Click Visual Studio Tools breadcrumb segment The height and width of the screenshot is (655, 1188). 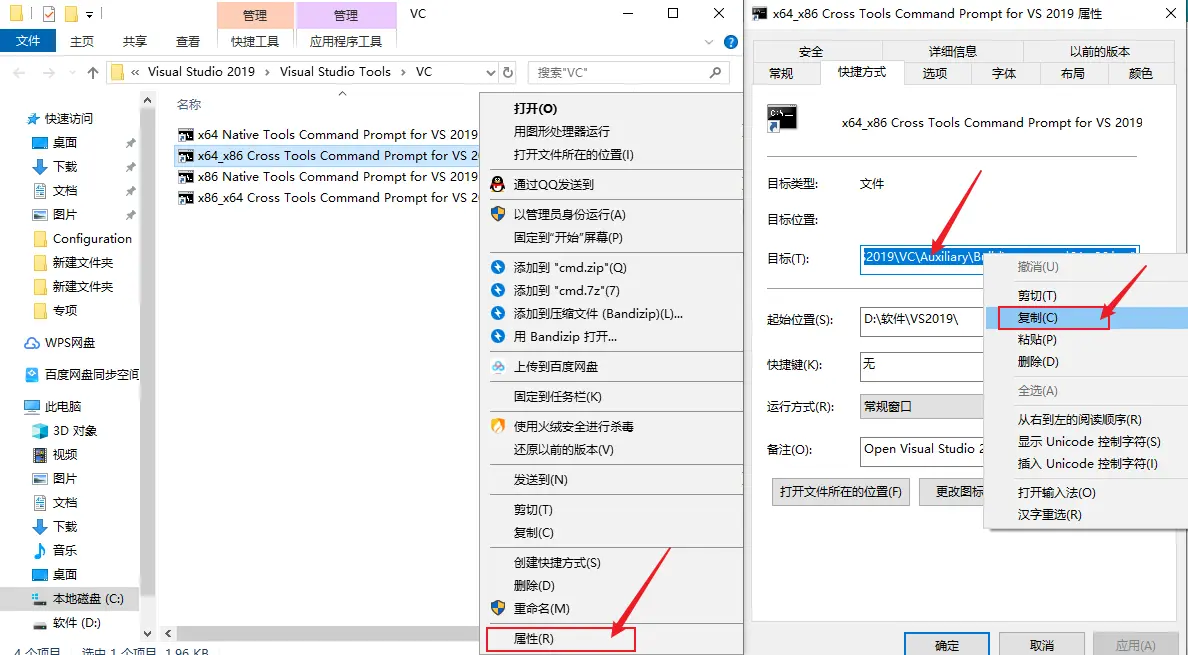click(335, 72)
